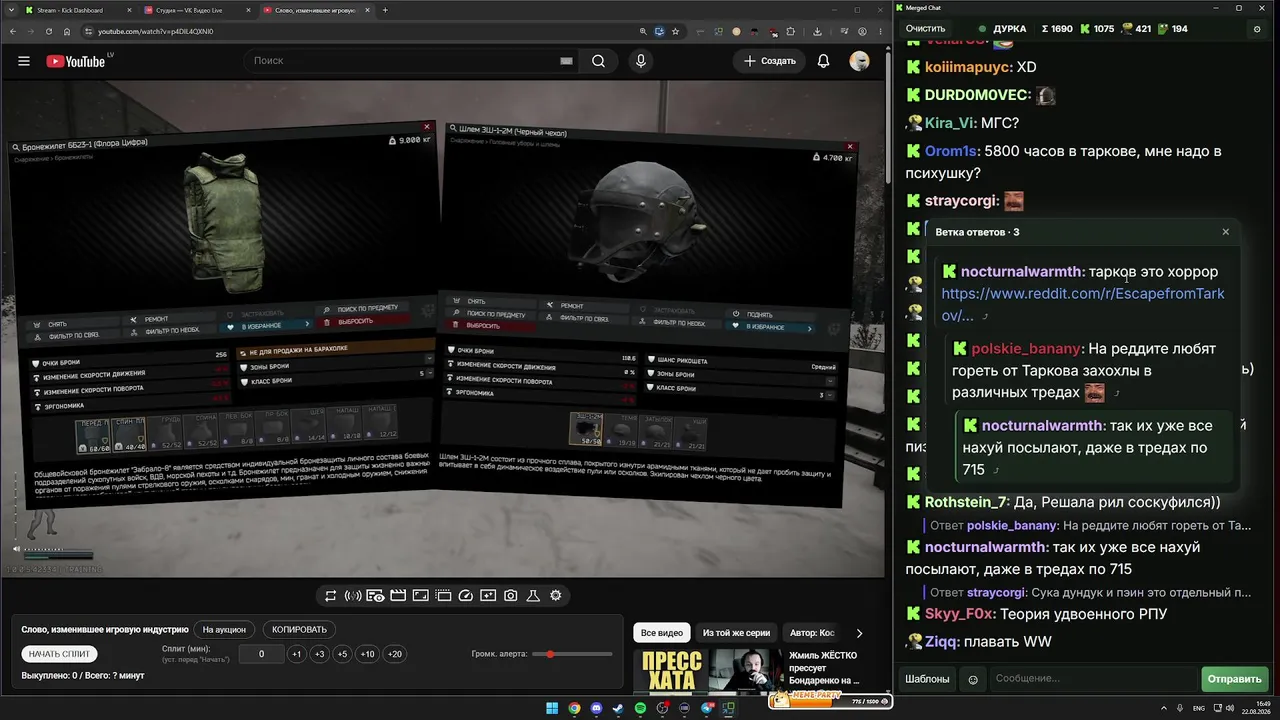Open the emoji picker in chat
The image size is (1280, 720).
click(x=973, y=679)
